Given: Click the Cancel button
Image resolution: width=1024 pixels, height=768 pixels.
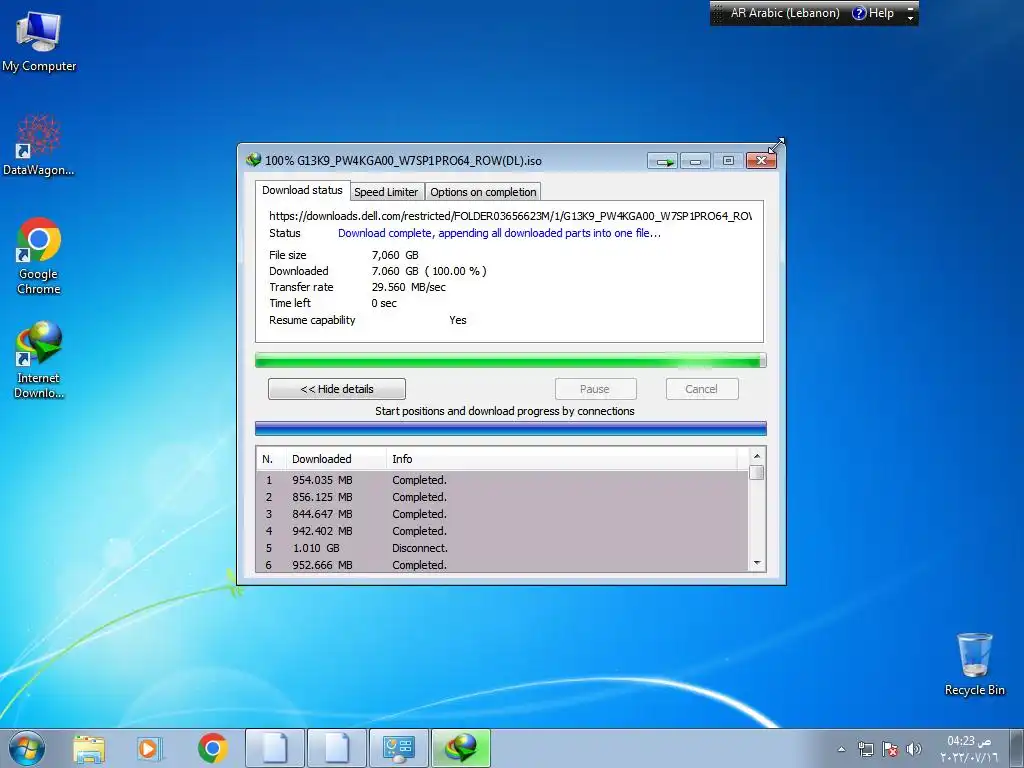Looking at the screenshot, I should click(x=702, y=389).
